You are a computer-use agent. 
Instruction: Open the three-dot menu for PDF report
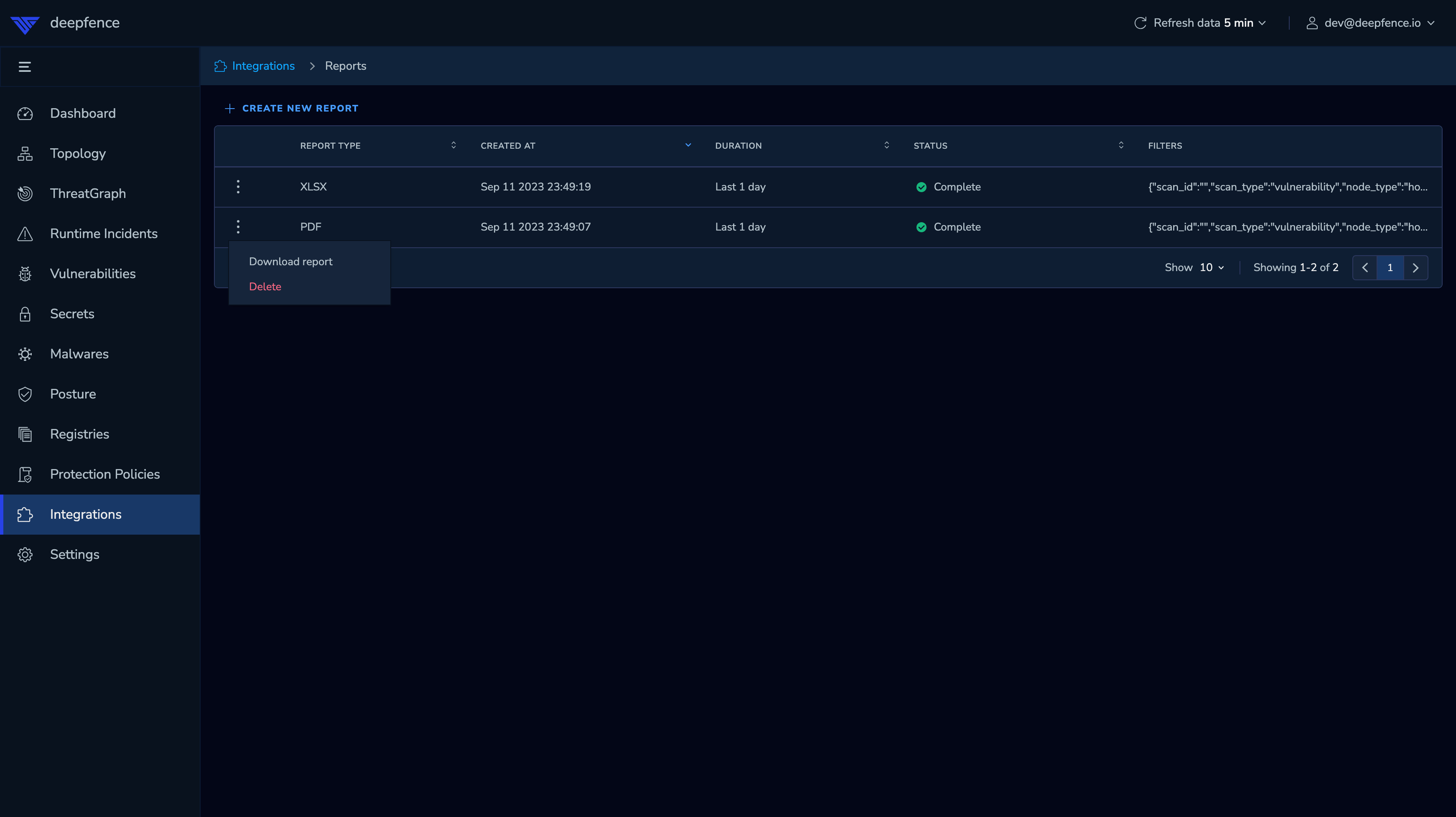238,227
